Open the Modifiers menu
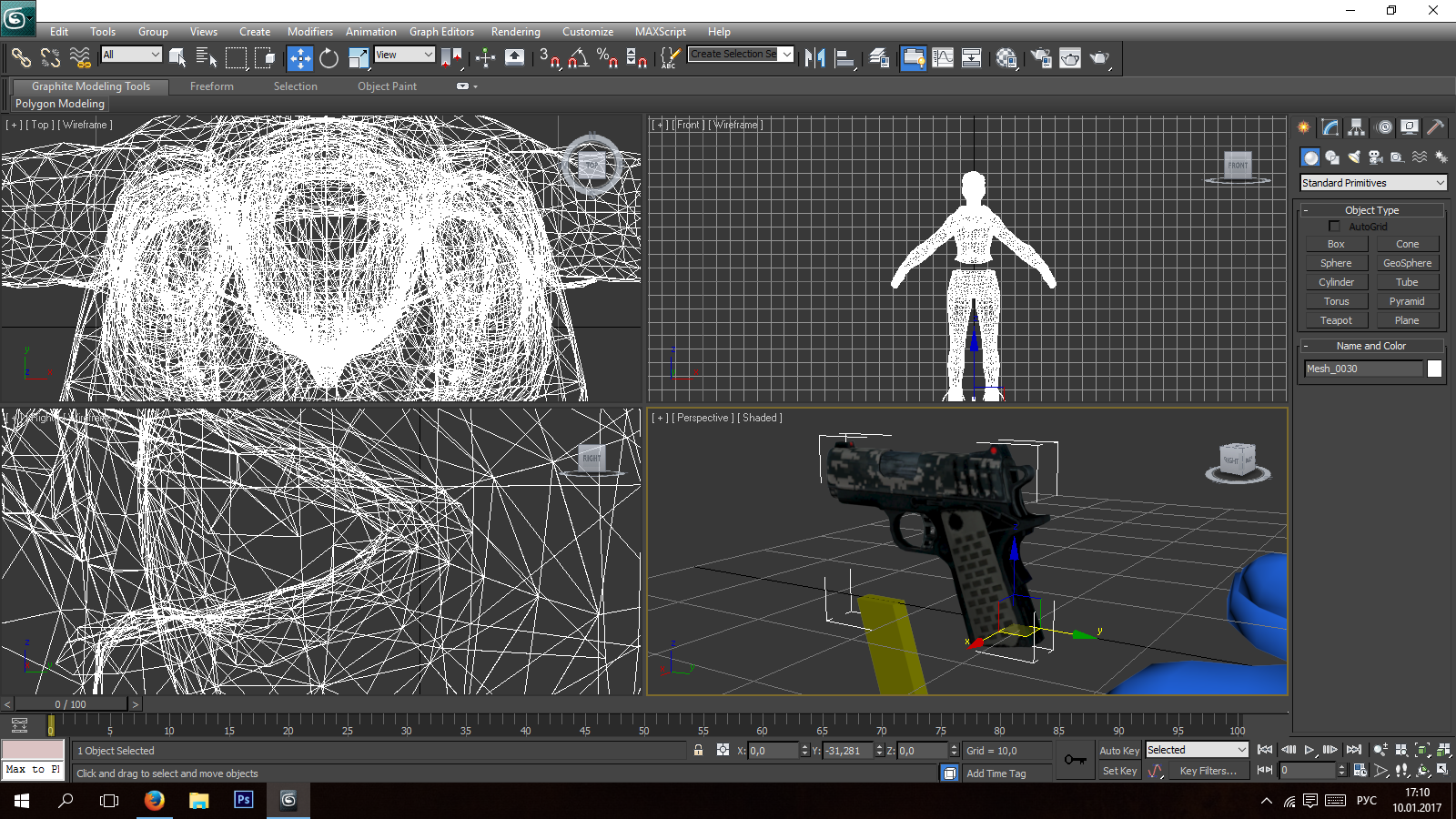Viewport: 1456px width, 819px height. (309, 32)
